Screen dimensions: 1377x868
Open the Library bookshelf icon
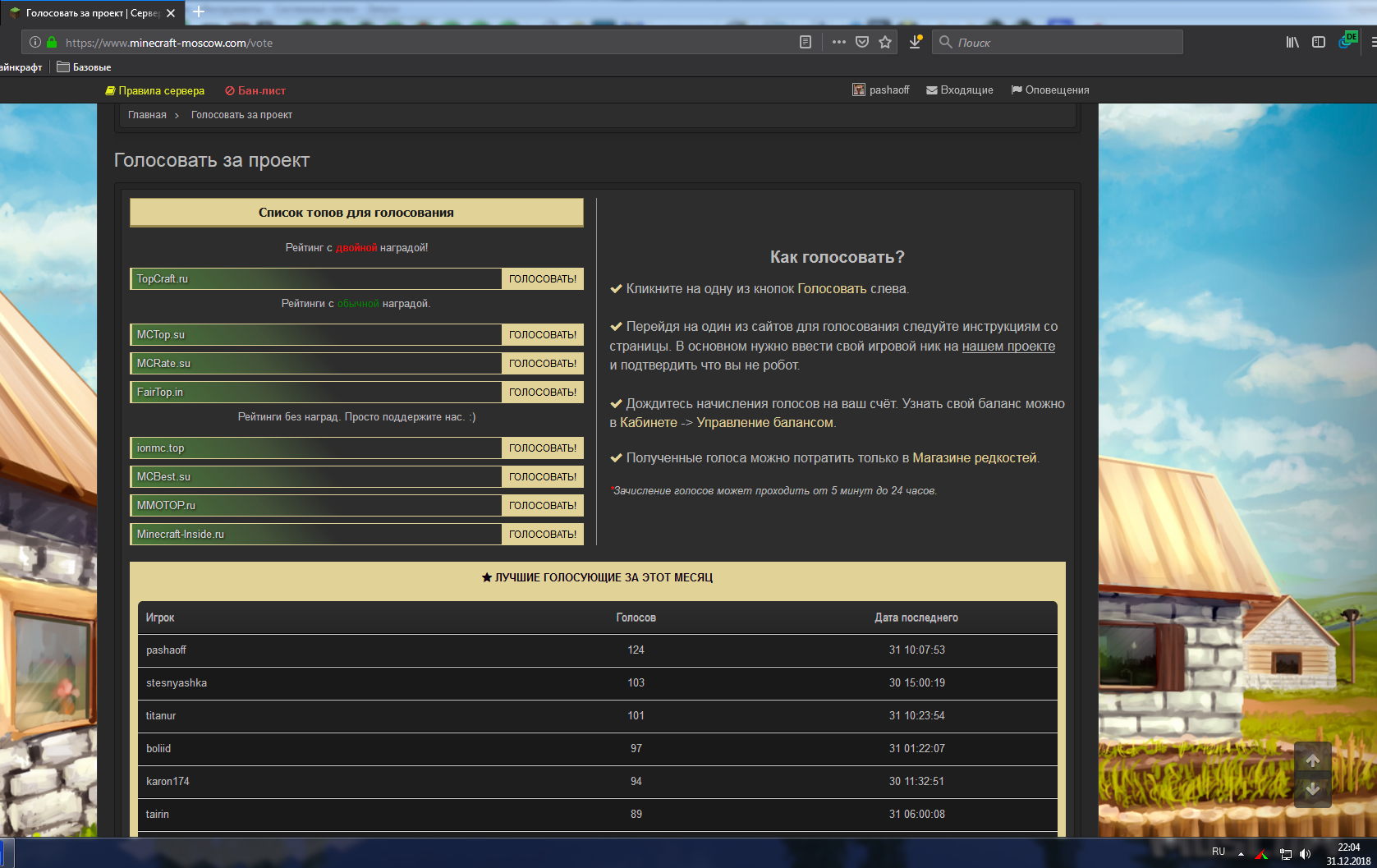pyautogui.click(x=1292, y=42)
